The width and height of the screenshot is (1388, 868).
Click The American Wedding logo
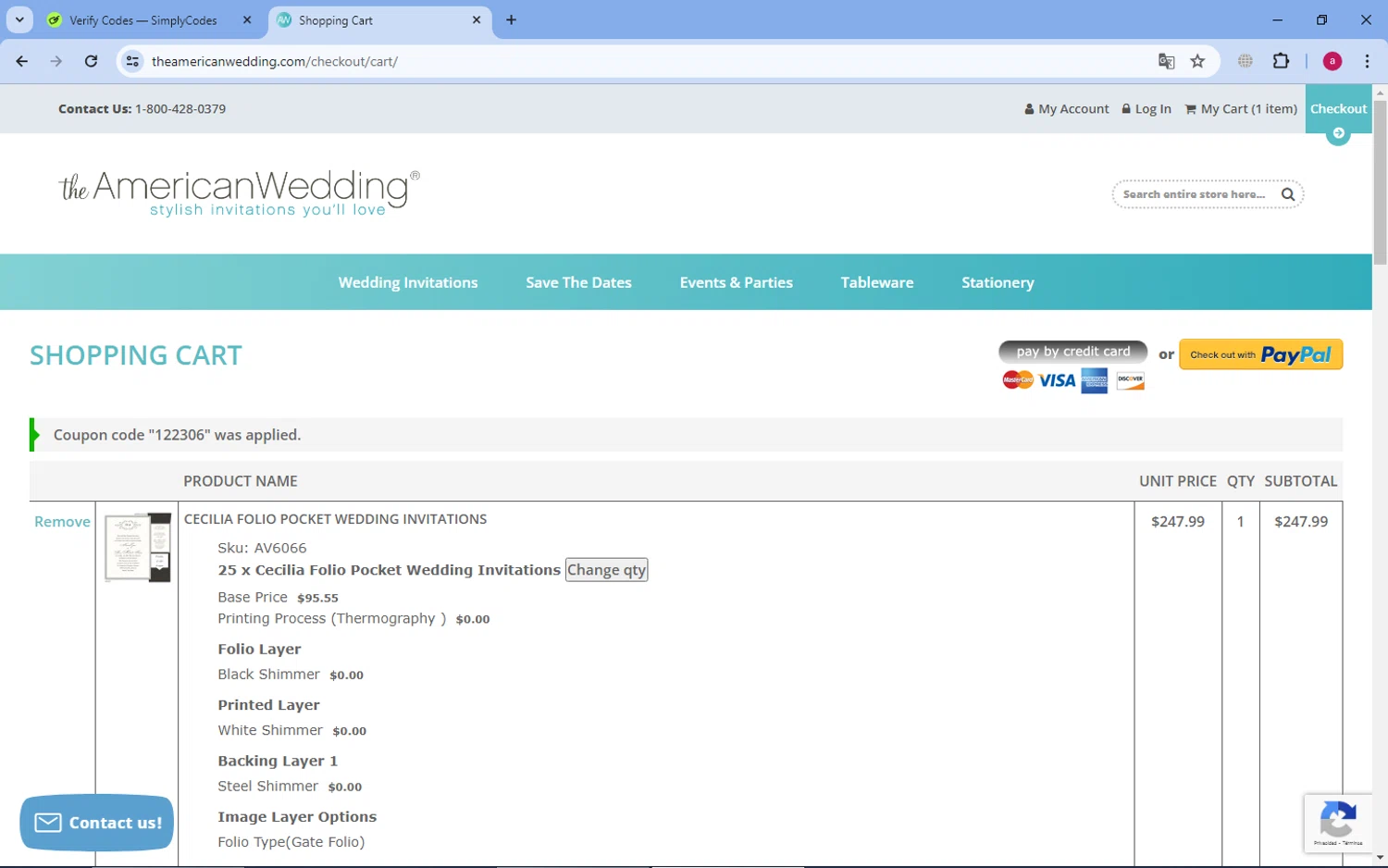239,192
